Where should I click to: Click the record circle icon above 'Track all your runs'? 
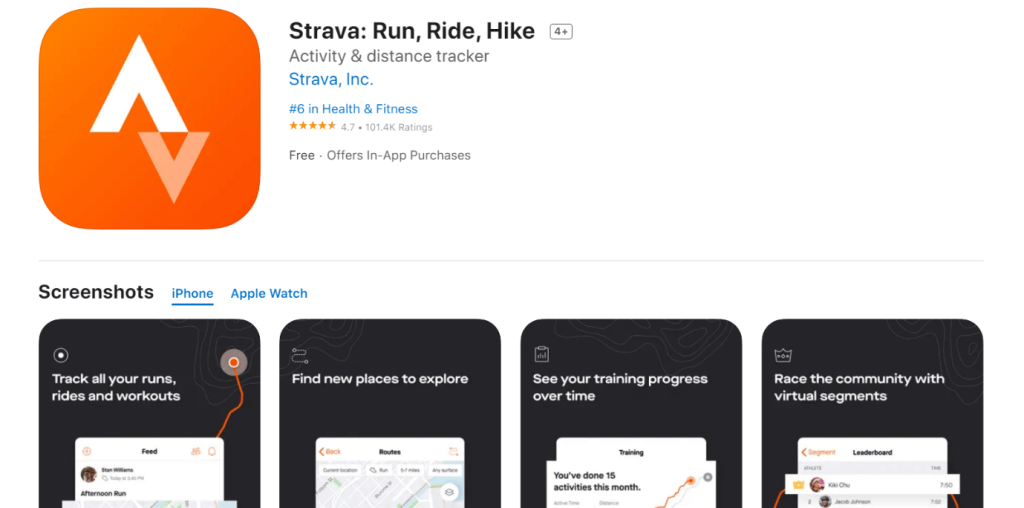(x=61, y=356)
